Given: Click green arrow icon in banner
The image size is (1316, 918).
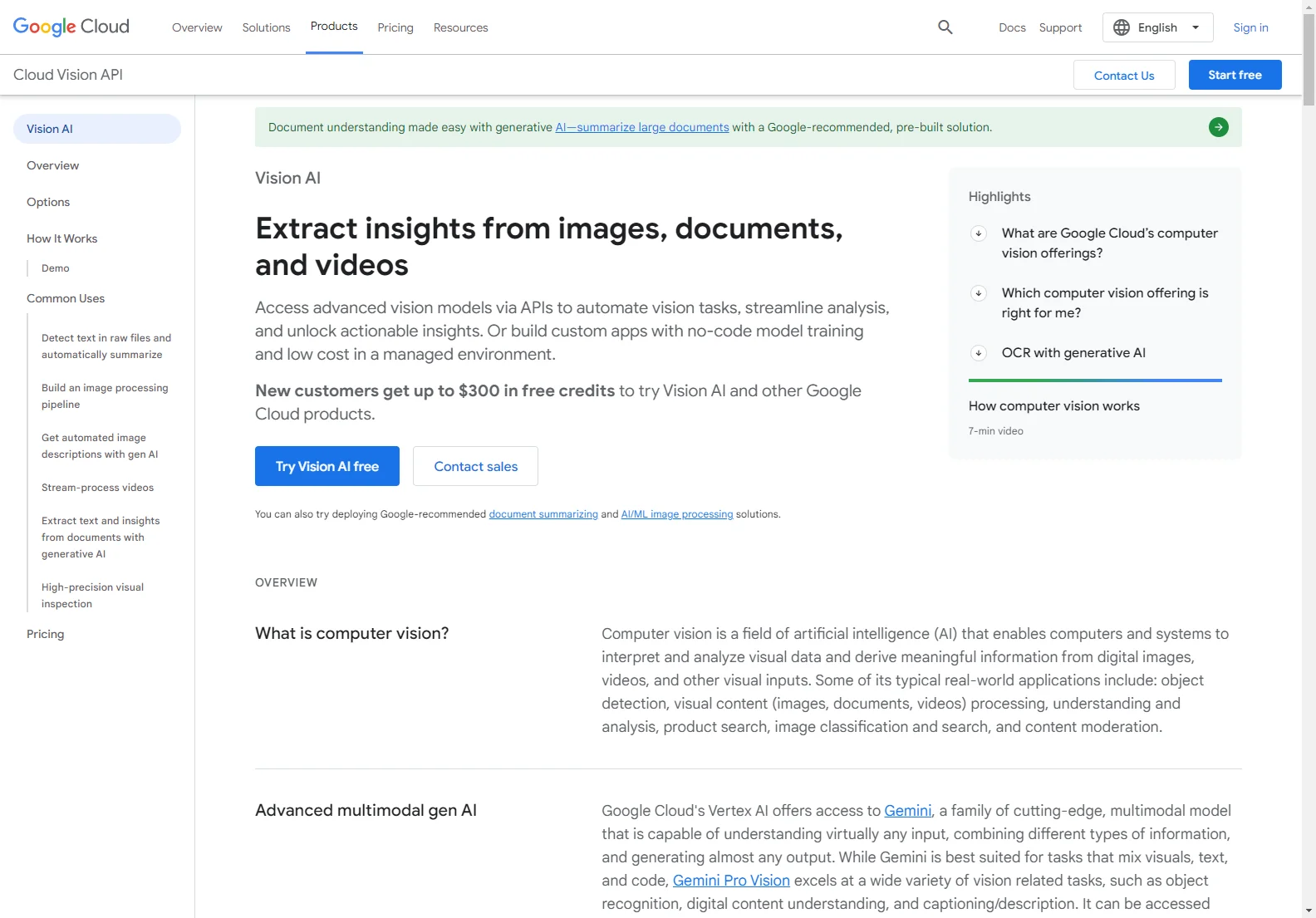Looking at the screenshot, I should [x=1218, y=127].
